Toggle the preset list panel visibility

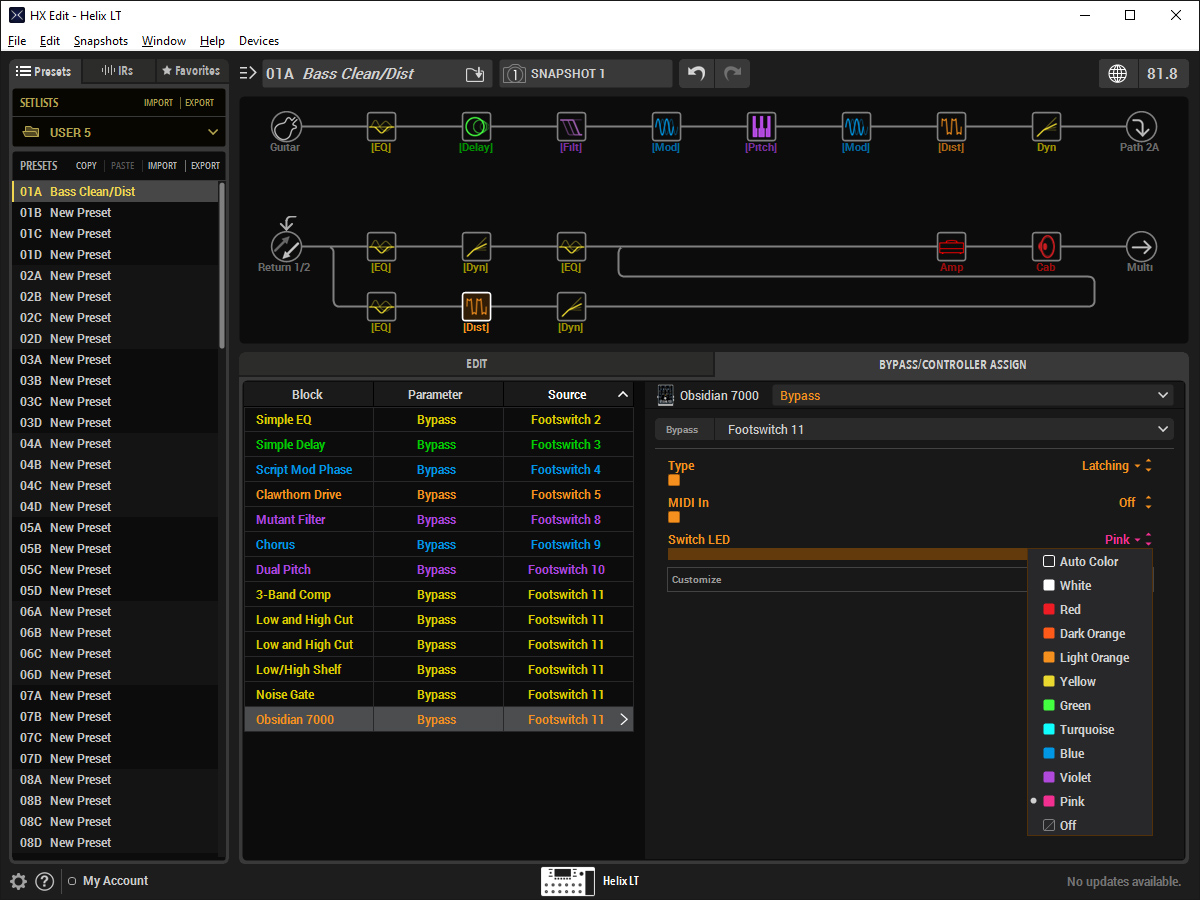[x=249, y=73]
